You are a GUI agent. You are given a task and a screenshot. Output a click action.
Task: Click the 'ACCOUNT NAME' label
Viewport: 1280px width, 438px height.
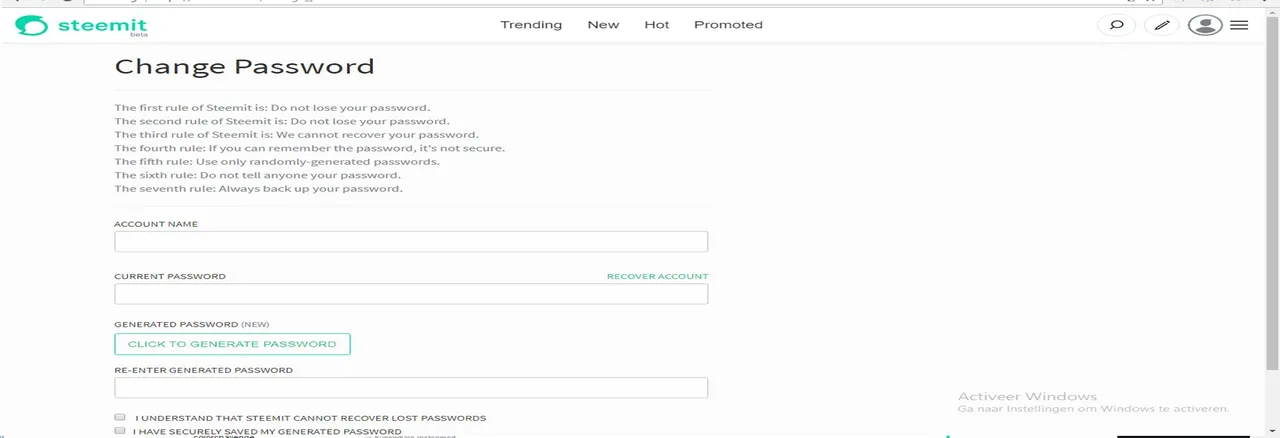click(x=156, y=224)
